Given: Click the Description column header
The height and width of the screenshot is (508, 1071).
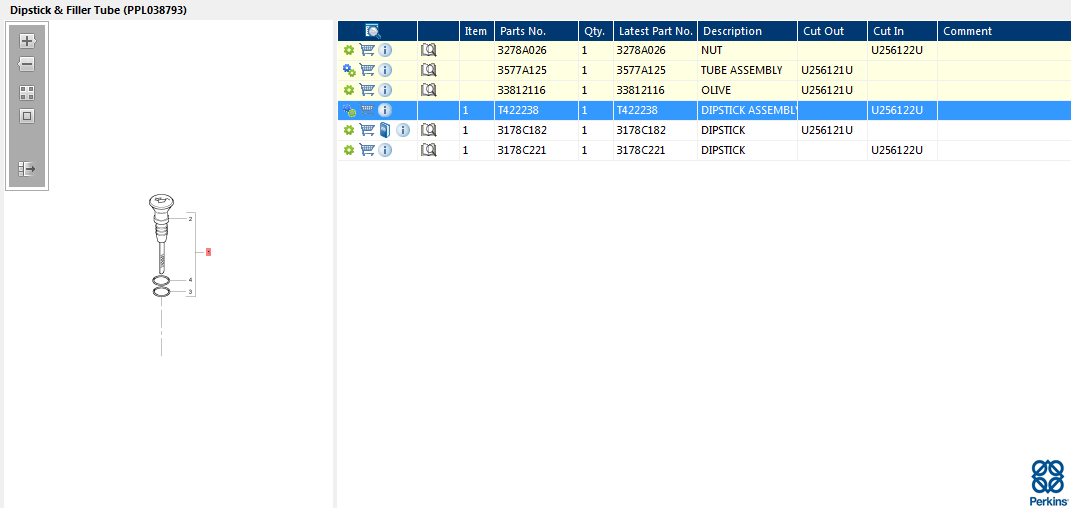Looking at the screenshot, I should (747, 31).
